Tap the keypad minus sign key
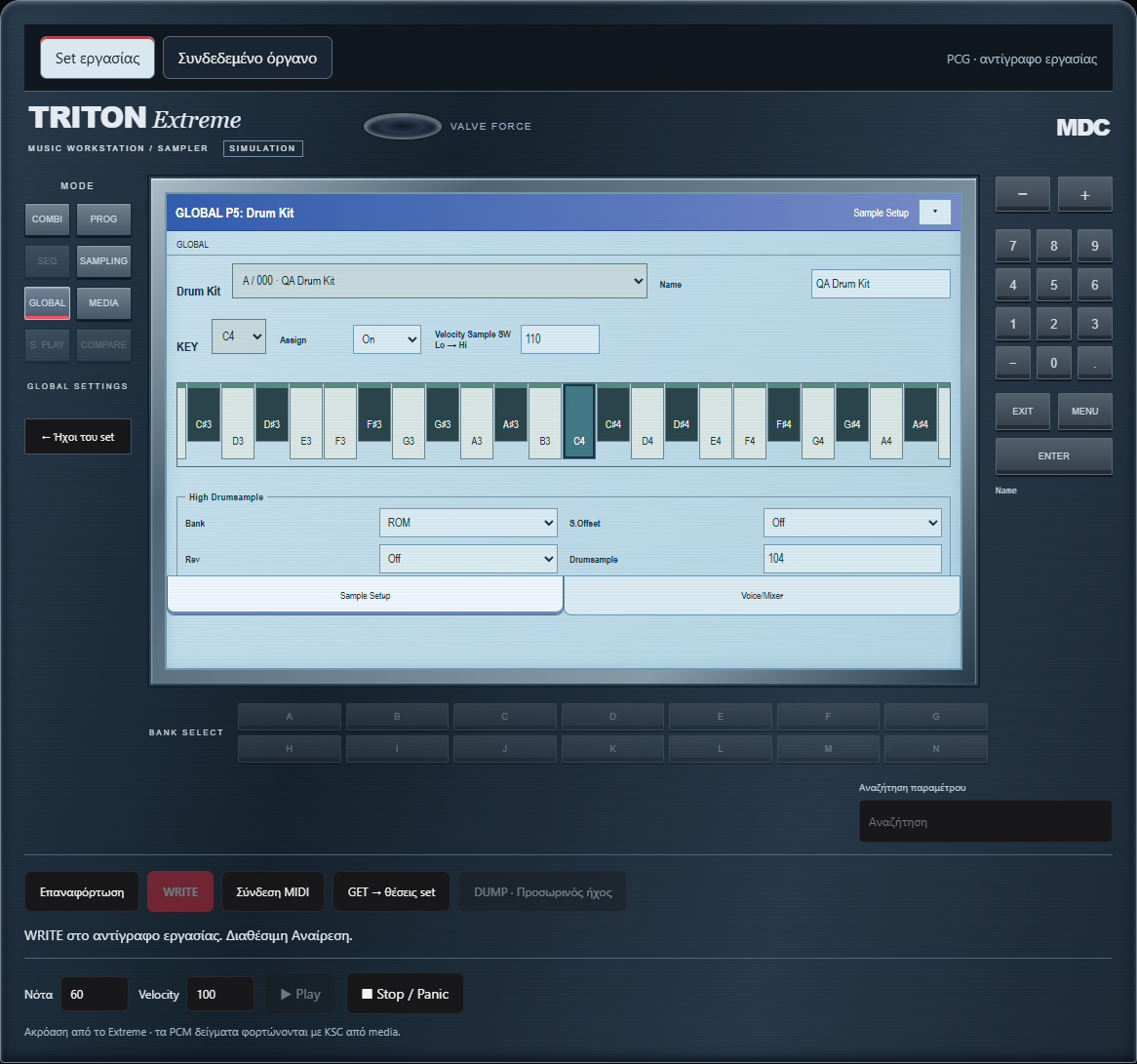Image resolution: width=1137 pixels, height=1064 pixels. click(1013, 364)
